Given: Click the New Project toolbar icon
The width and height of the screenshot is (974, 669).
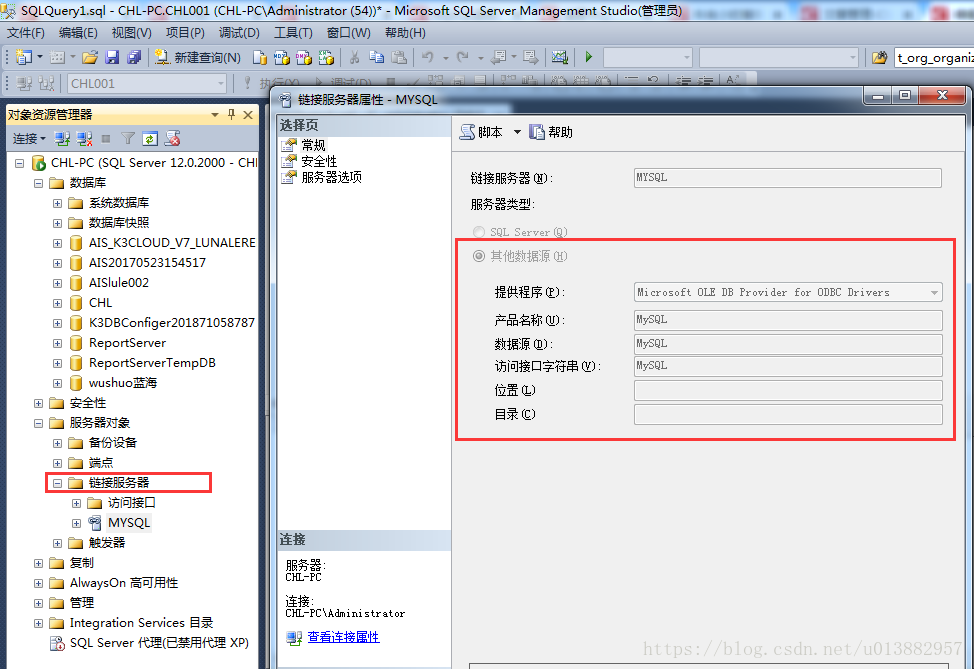Looking at the screenshot, I should [24, 57].
